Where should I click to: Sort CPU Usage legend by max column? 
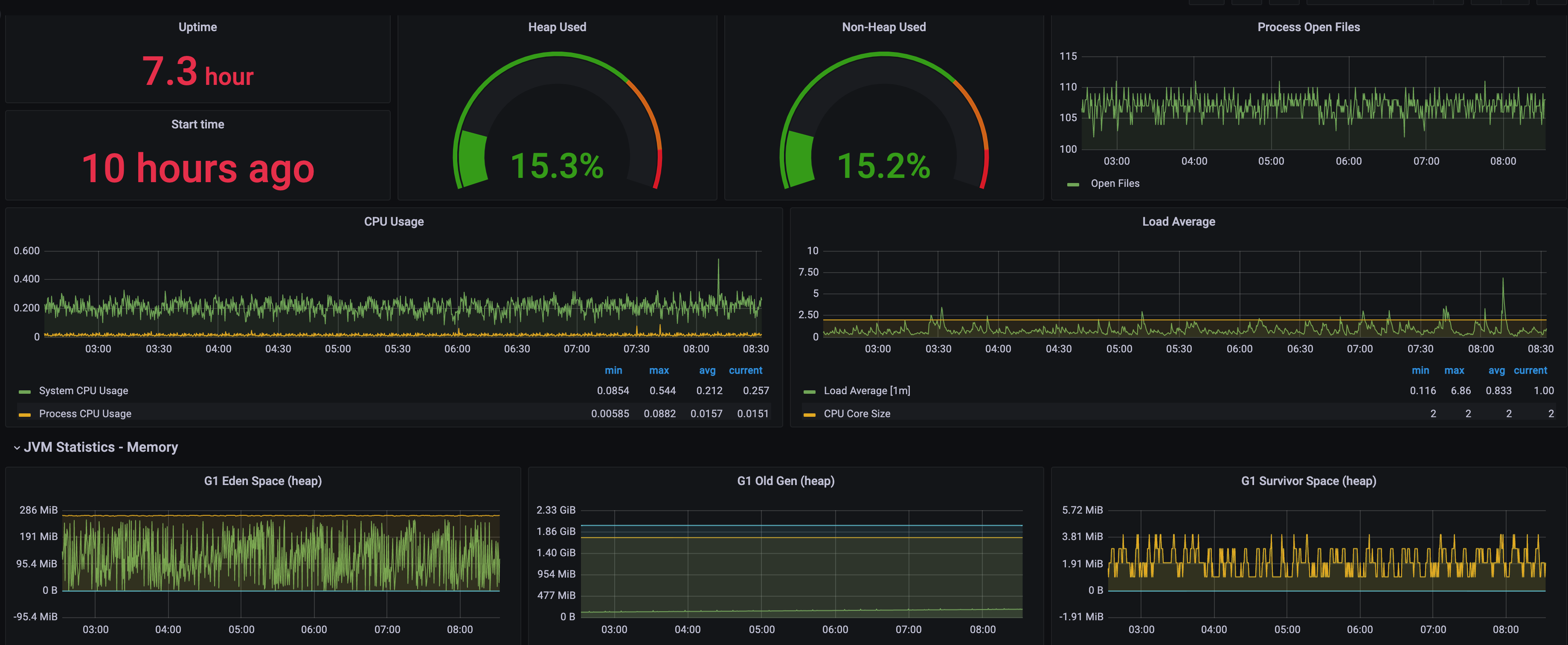point(659,371)
